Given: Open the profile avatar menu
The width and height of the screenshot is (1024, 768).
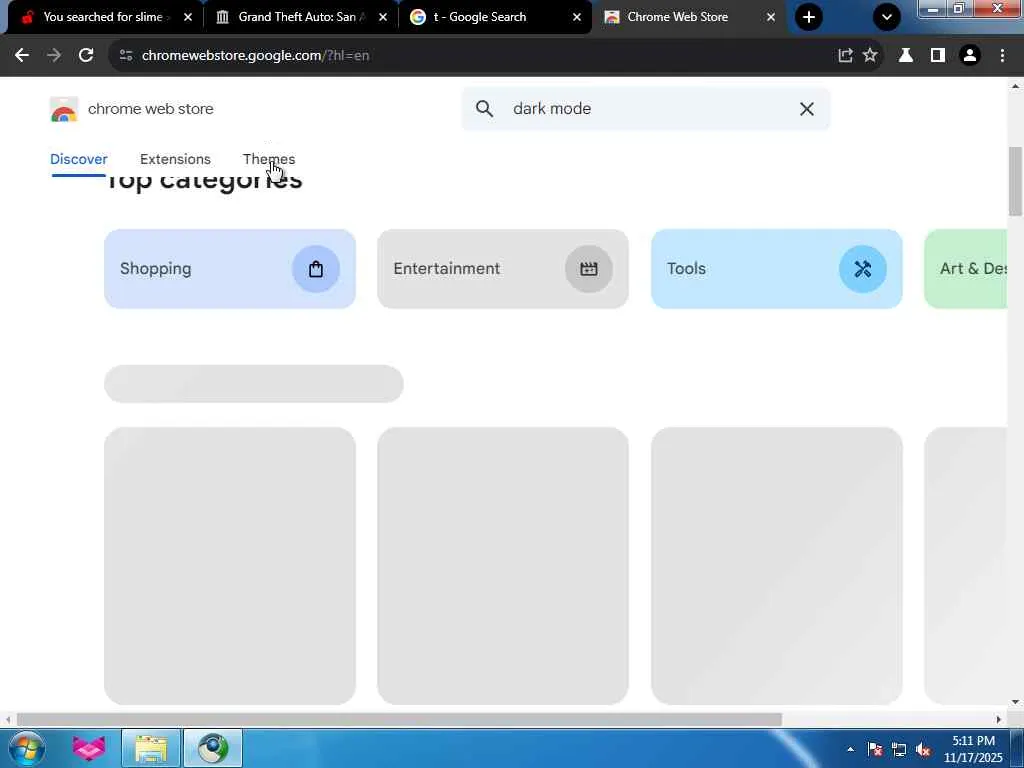Looking at the screenshot, I should pyautogui.click(x=970, y=56).
